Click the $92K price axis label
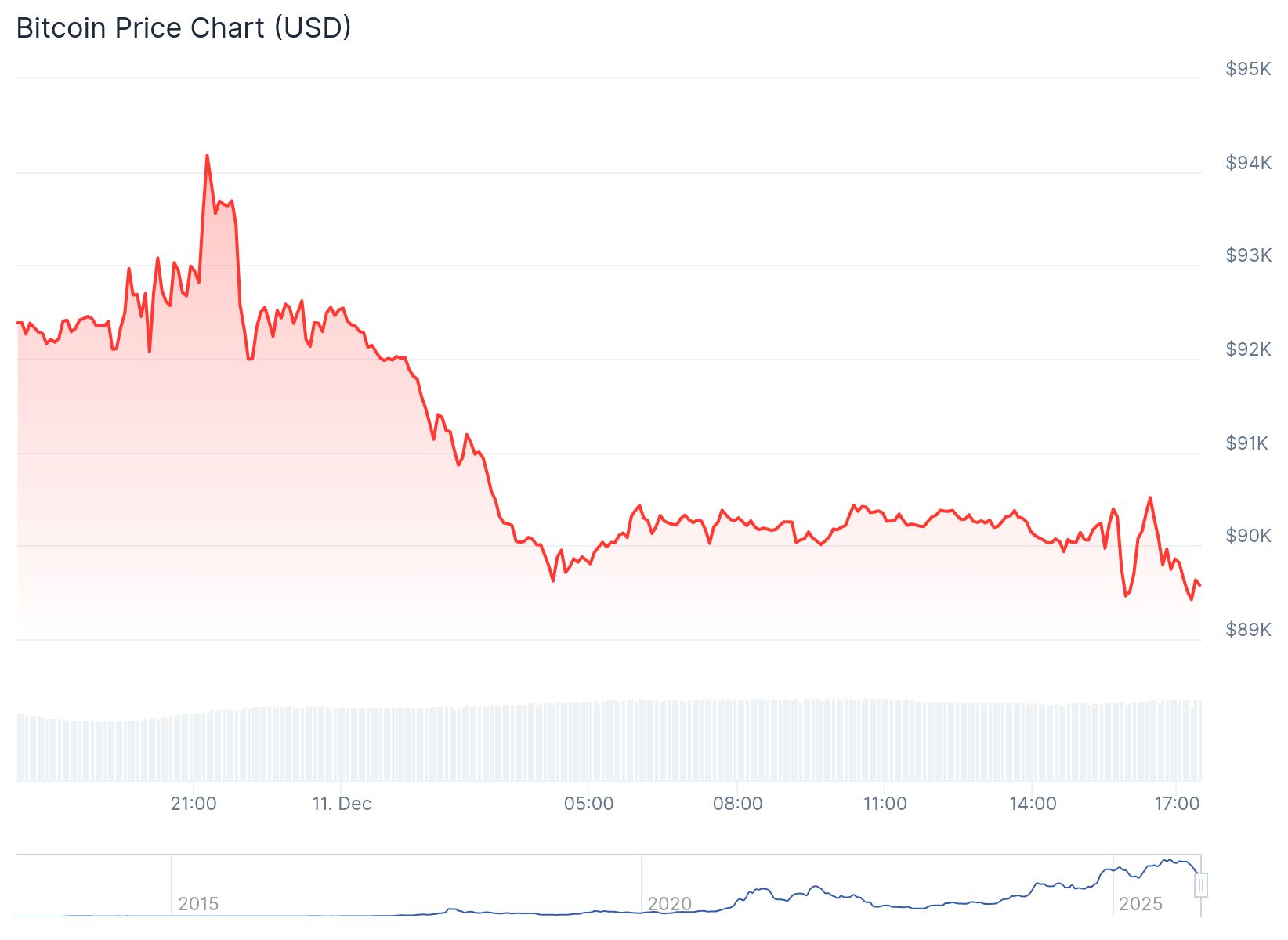The image size is (1288, 940). pyautogui.click(x=1248, y=349)
